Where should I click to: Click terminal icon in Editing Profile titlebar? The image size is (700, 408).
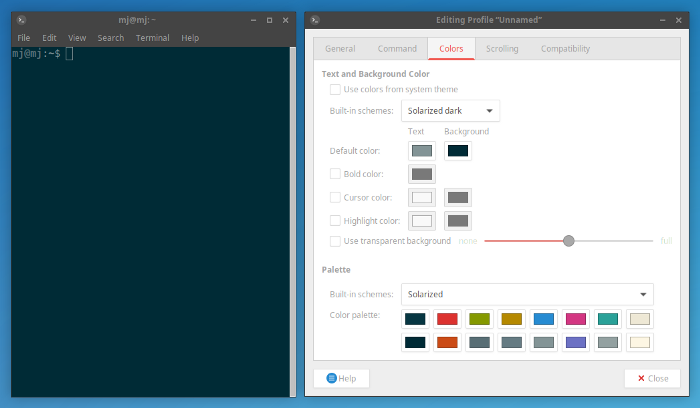coord(315,20)
